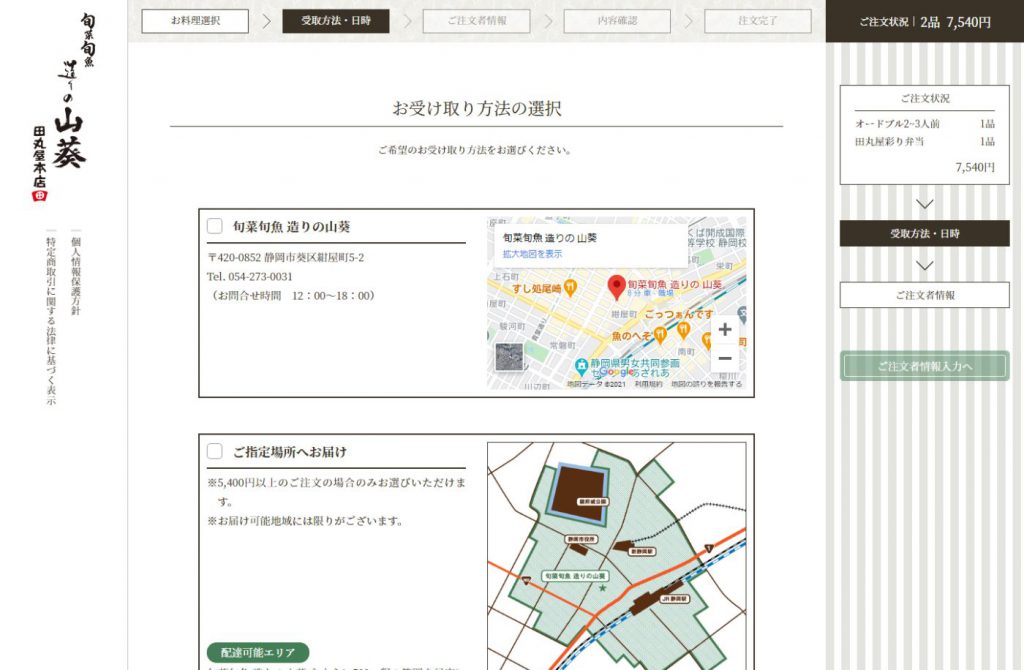This screenshot has width=1024, height=670.
Task: Click the Google logo on the map
Action: coord(615,372)
